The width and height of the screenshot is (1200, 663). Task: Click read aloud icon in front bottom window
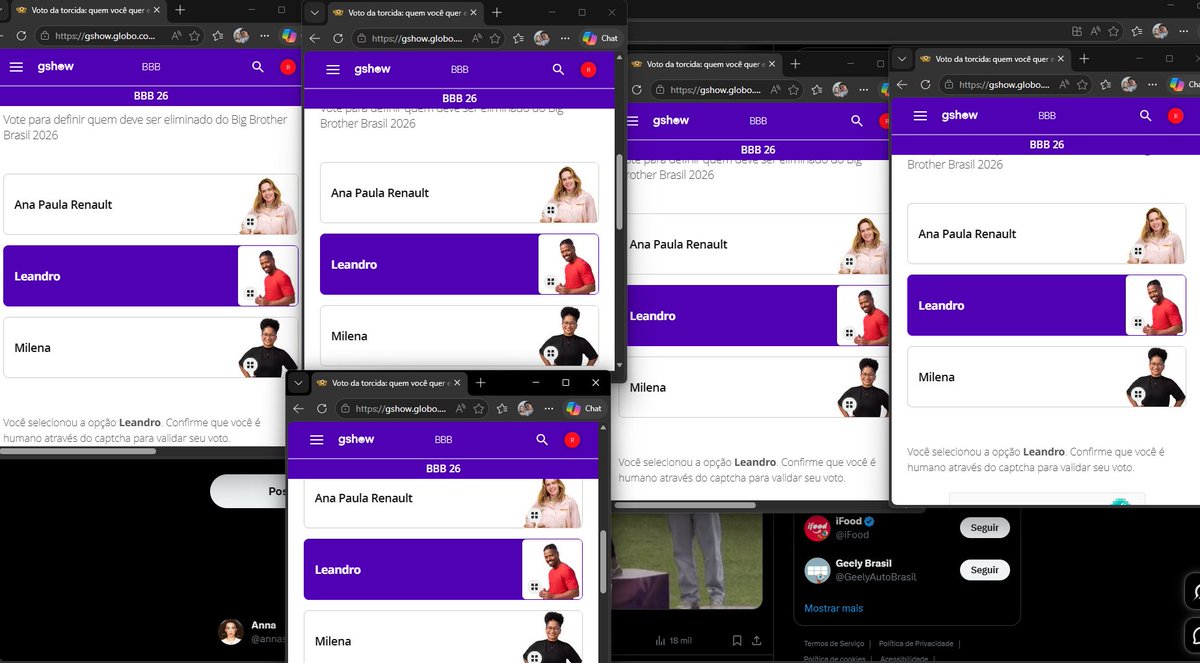tap(460, 408)
